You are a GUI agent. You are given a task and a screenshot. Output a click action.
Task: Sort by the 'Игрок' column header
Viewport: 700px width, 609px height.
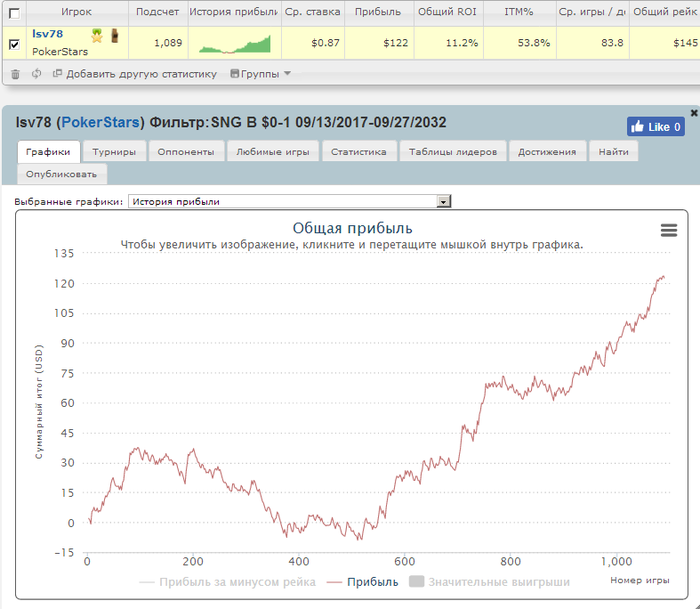click(x=77, y=12)
